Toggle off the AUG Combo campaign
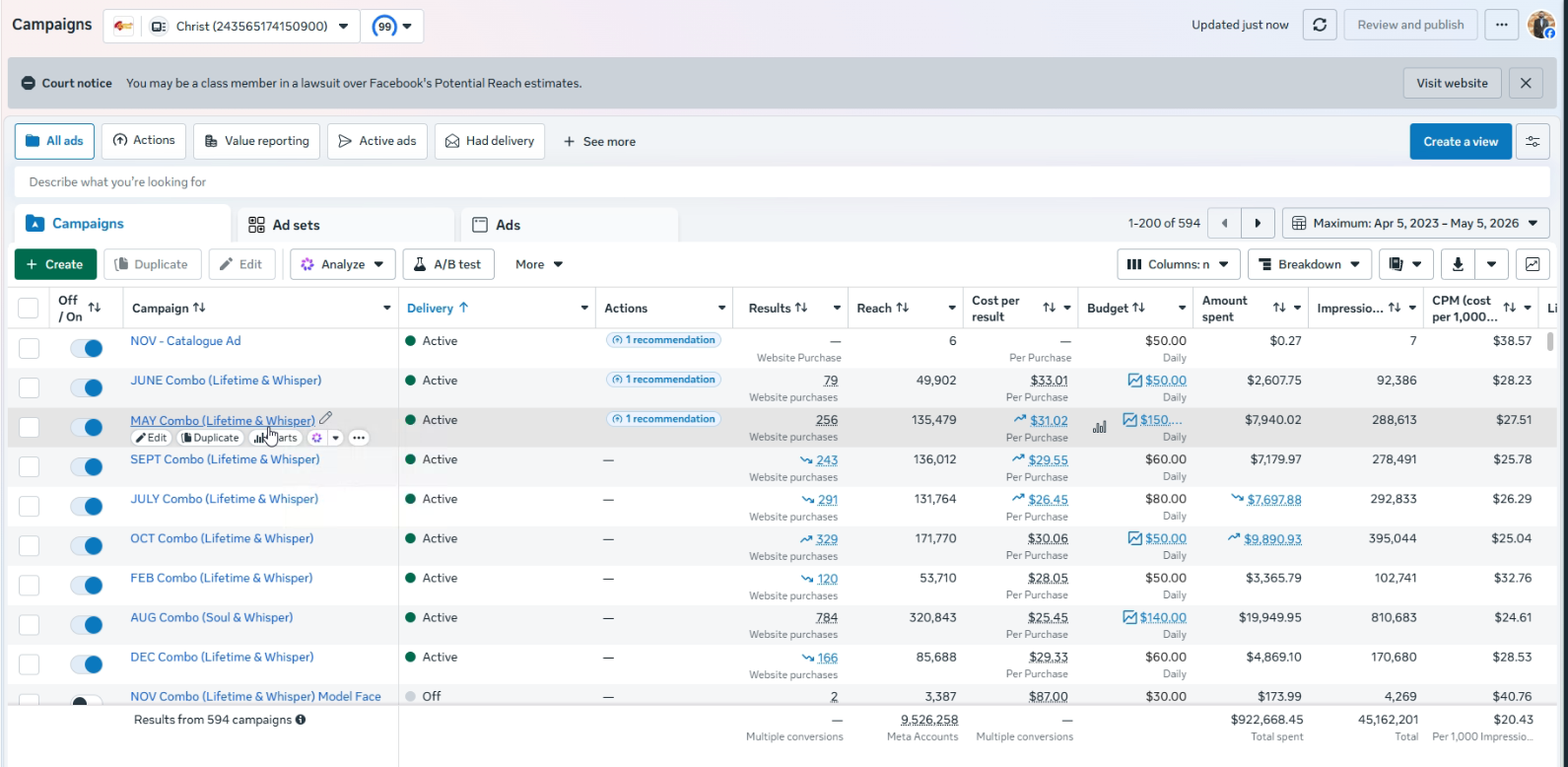The width and height of the screenshot is (1568, 767). coord(87,624)
